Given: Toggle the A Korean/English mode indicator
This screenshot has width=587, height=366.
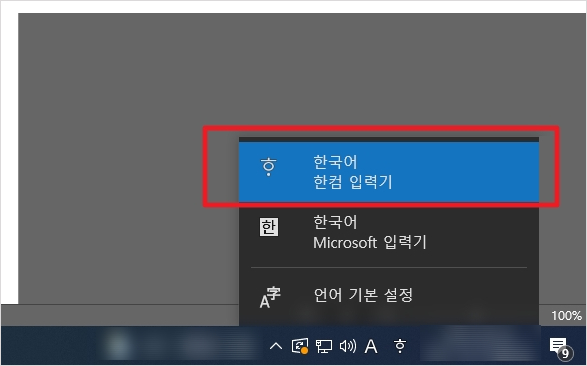Looking at the screenshot, I should click(x=371, y=346).
